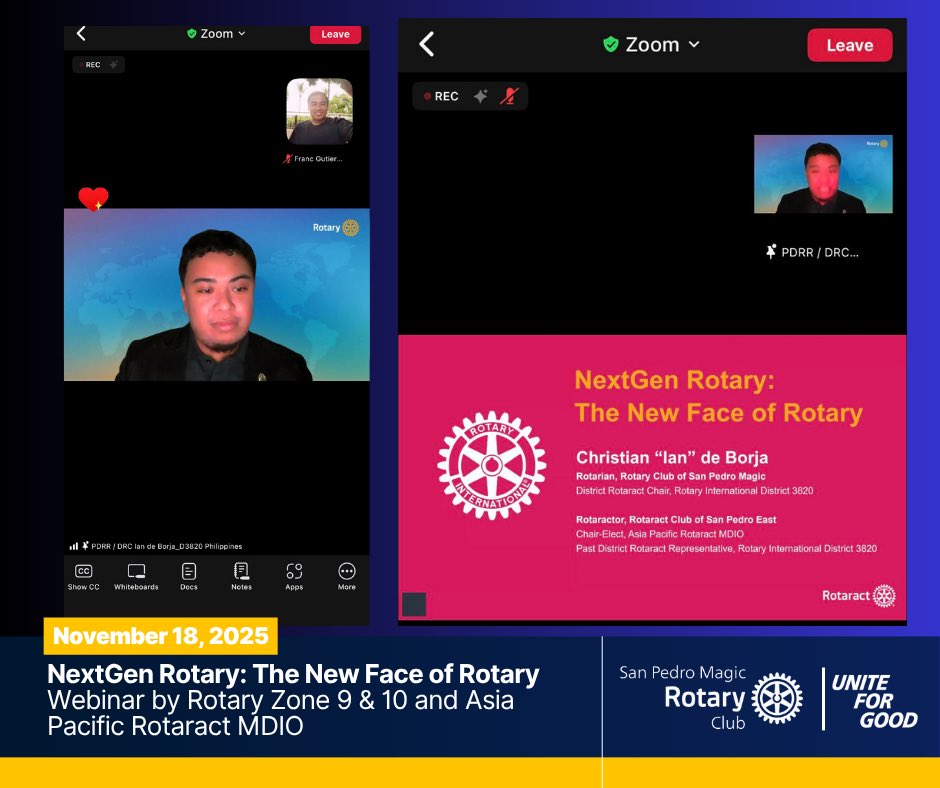Screen dimensions: 940x788
Task: Click AI Companion sparkle on left screen
Action: click(x=114, y=64)
